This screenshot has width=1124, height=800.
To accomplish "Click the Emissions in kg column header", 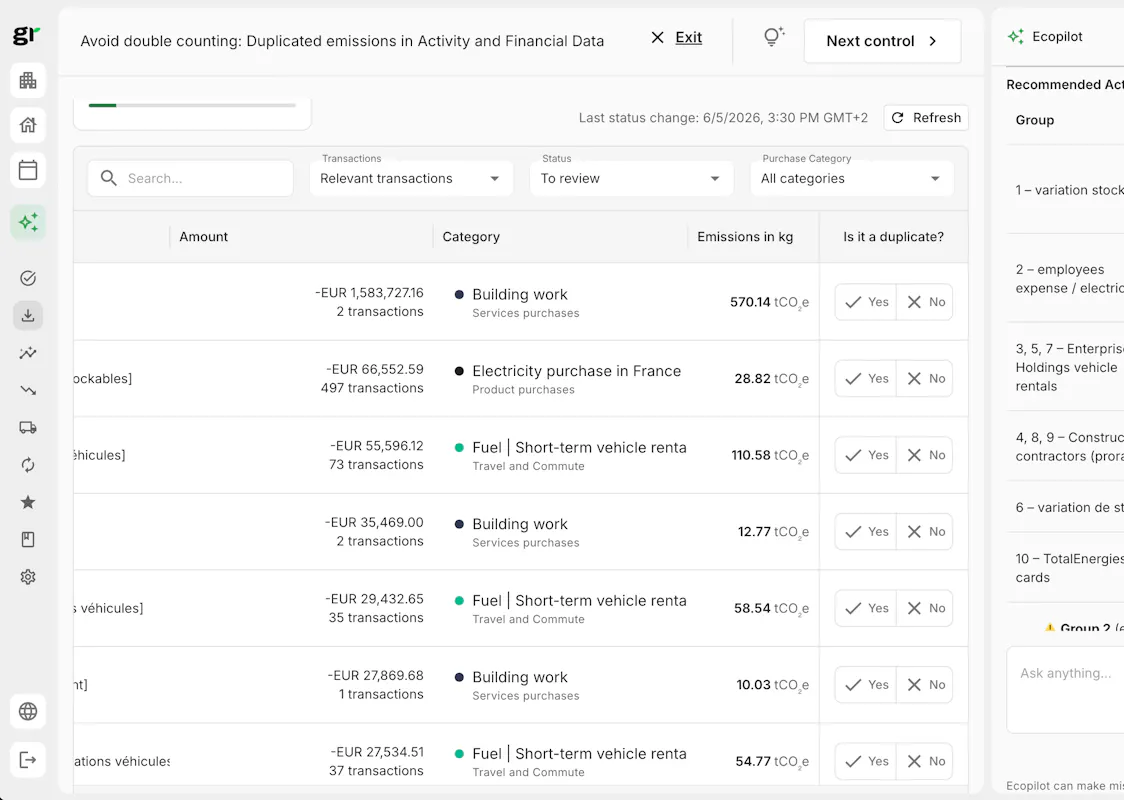I will point(745,237).
